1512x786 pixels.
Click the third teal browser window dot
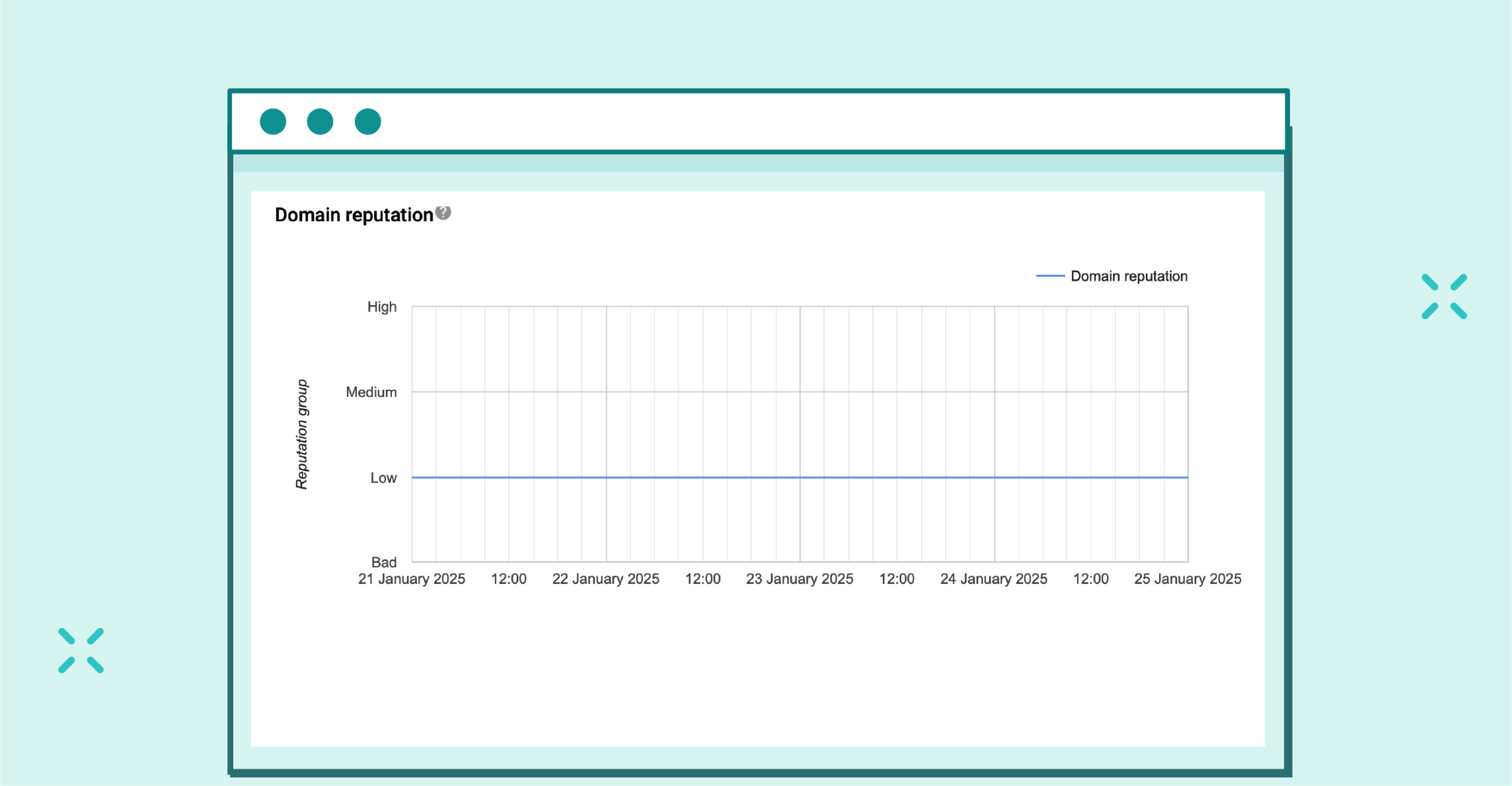[367, 121]
